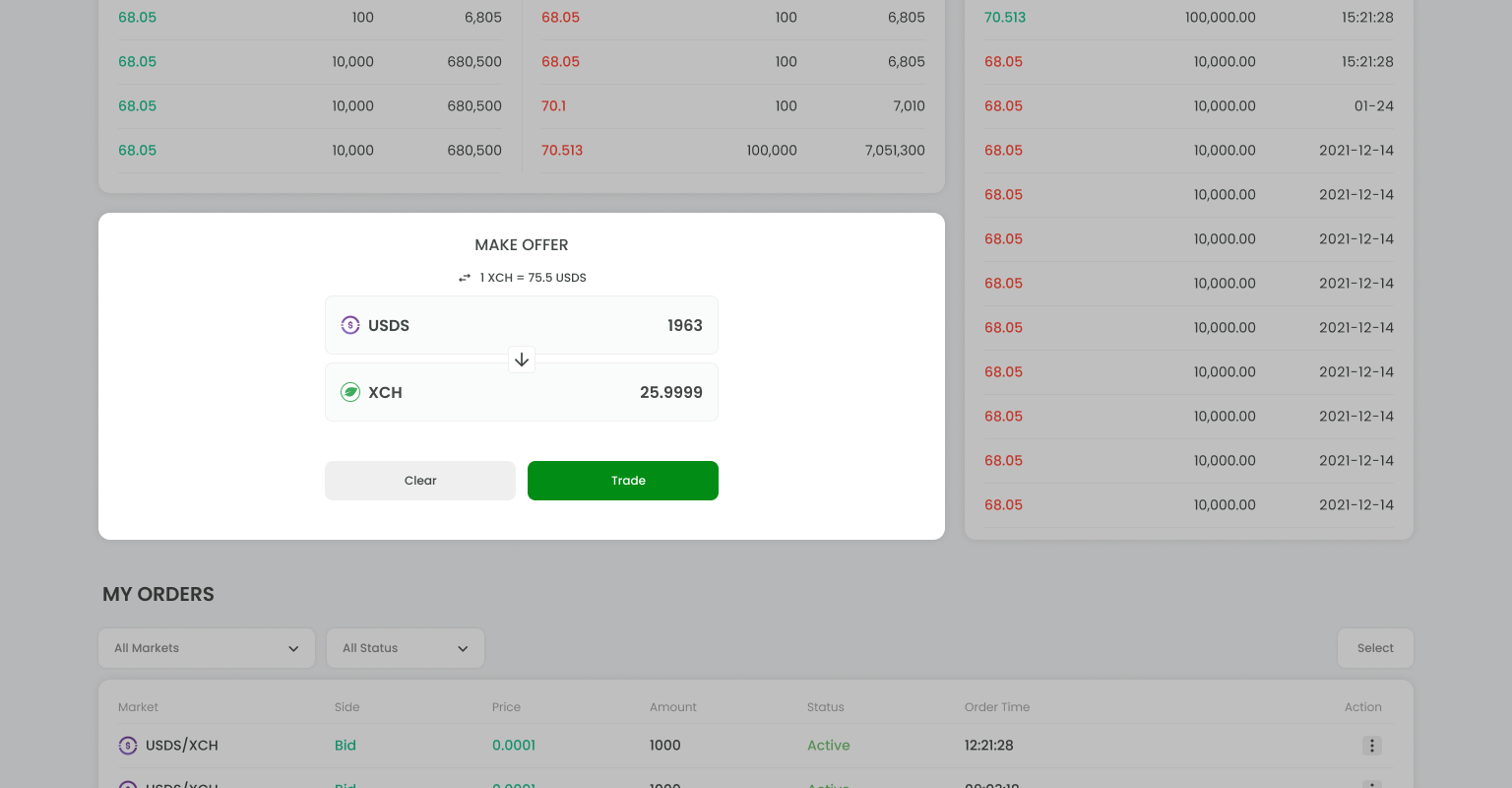Viewport: 1512px width, 788px height.
Task: Click the Bid side of 12:21:28 order
Action: click(x=346, y=746)
